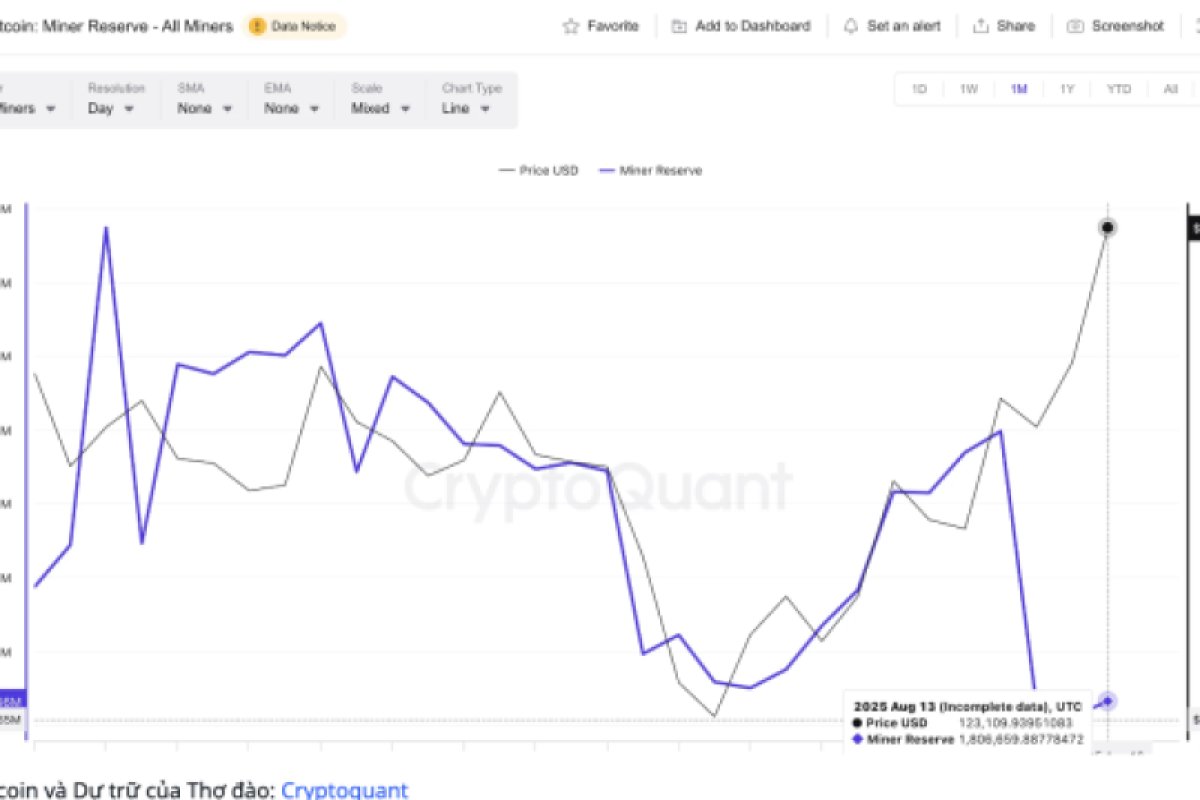Click the black Price USD data point
This screenshot has width=1200, height=800.
point(1107,228)
